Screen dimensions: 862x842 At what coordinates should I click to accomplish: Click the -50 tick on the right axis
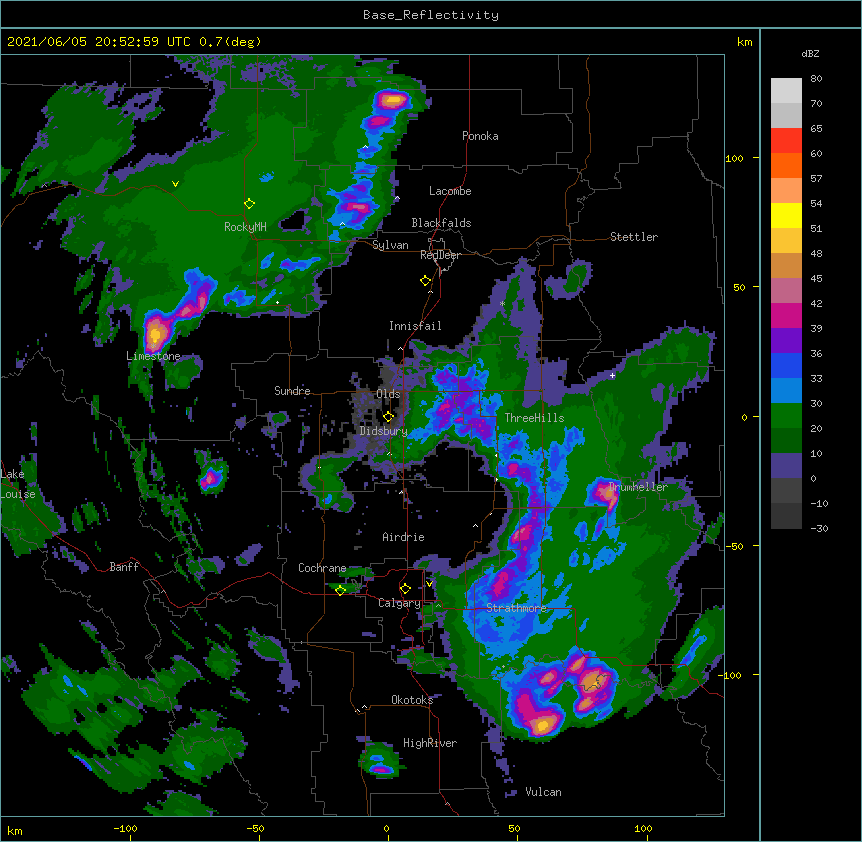click(x=735, y=546)
